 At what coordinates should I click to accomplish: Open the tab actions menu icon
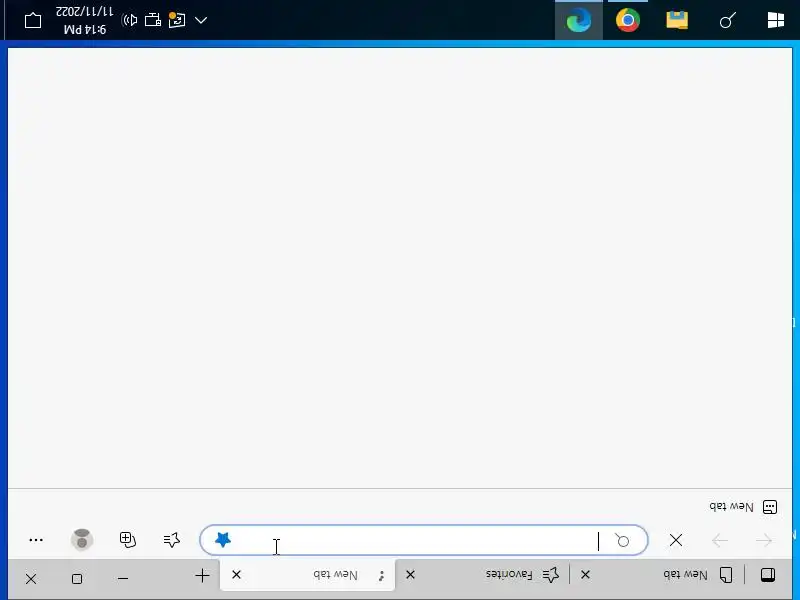768,575
